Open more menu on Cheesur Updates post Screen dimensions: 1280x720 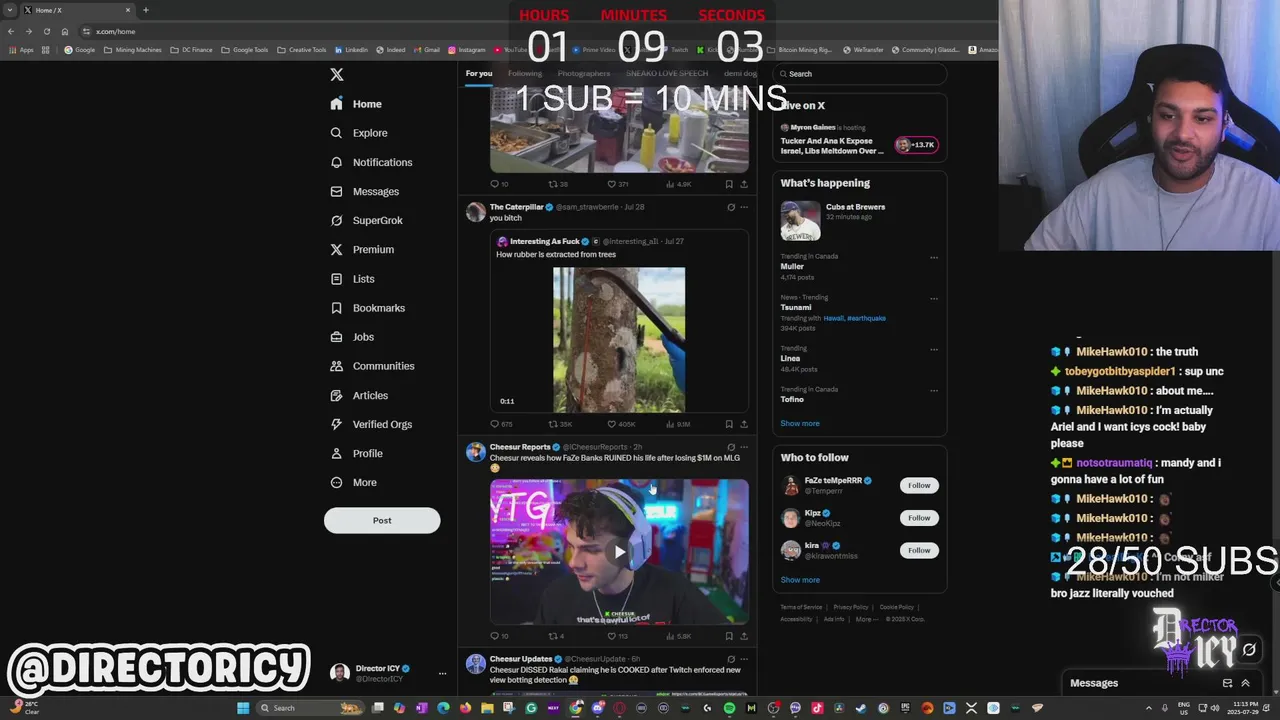pos(743,659)
